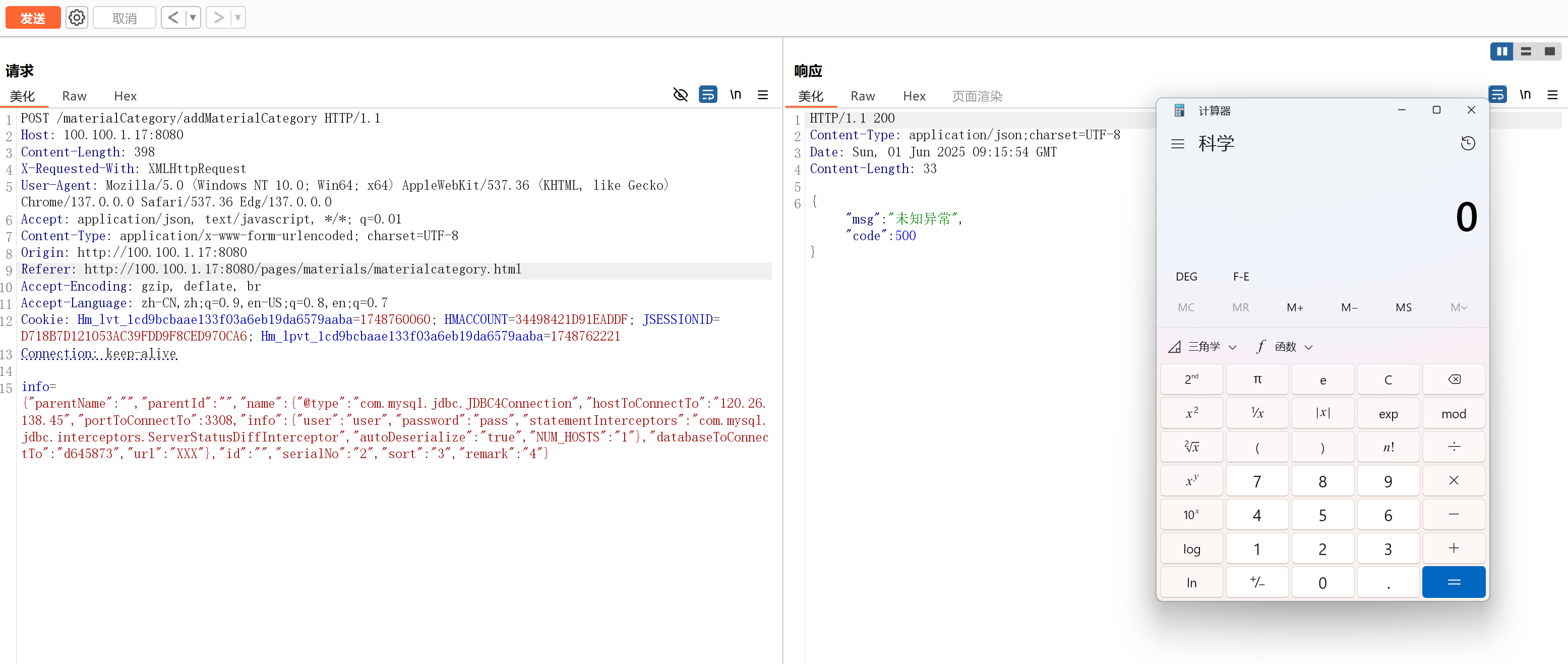Click the 1/x reciprocal key
Viewport: 1568px width, 664px height.
(1257, 414)
